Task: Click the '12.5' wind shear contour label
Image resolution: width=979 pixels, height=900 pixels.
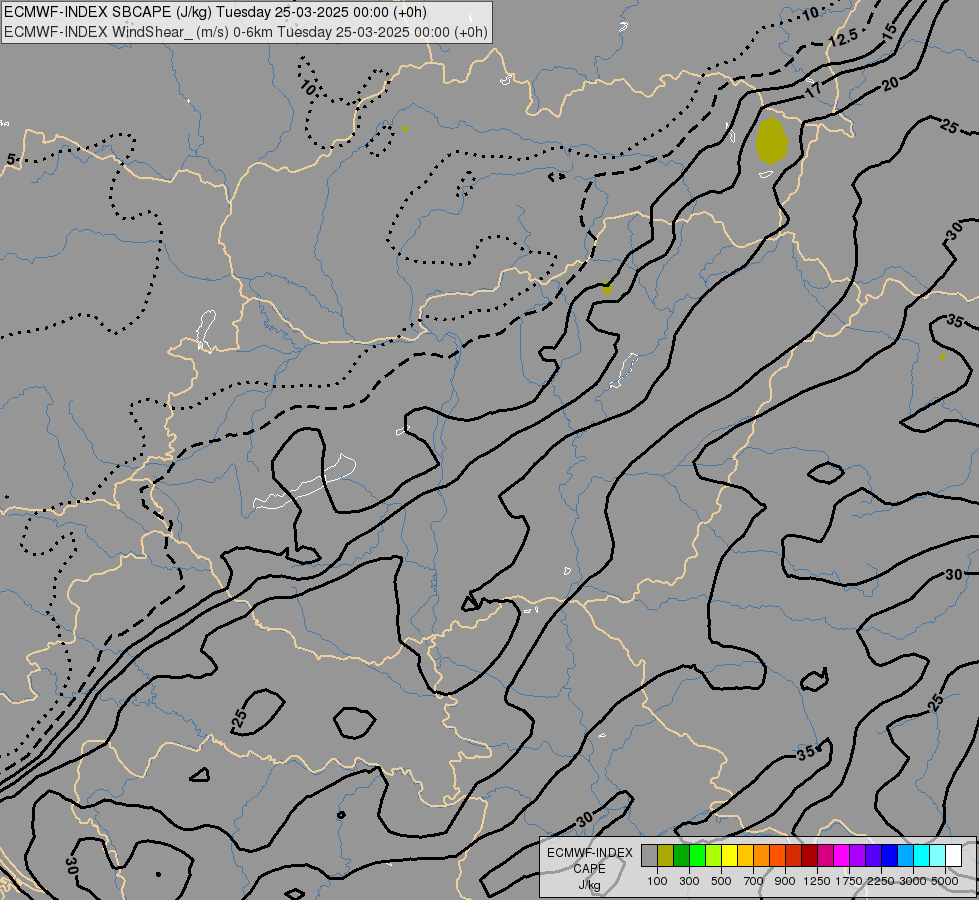Action: 844,38
